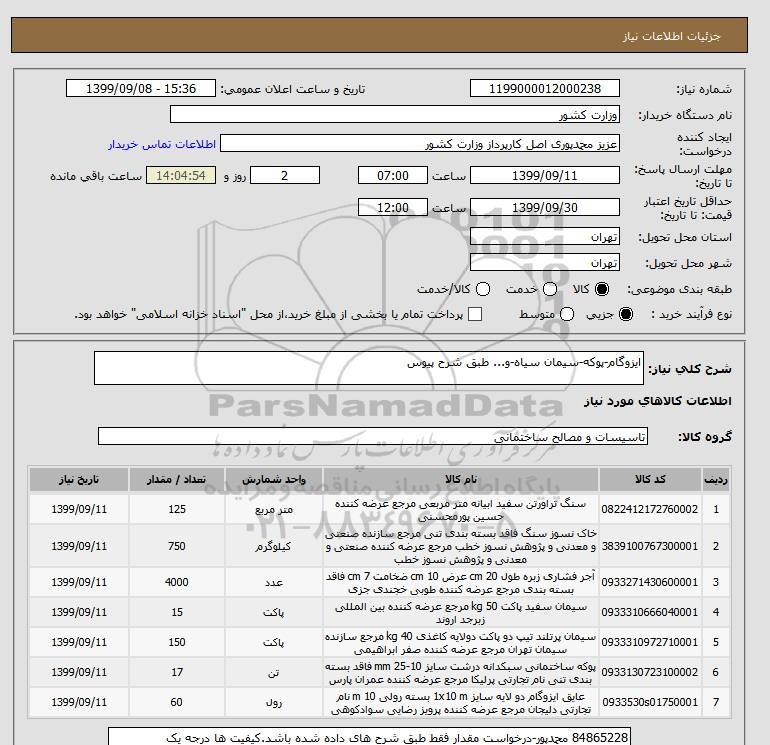The height and width of the screenshot is (745, 770).
Task: Click the remaining time countdown 14:04:54
Action: pos(181,175)
